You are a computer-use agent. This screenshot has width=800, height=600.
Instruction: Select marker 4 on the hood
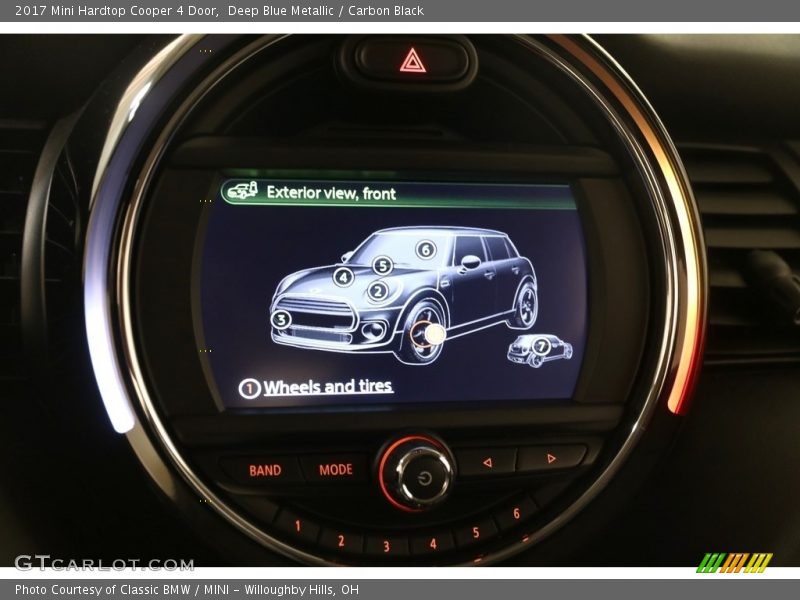point(343,277)
